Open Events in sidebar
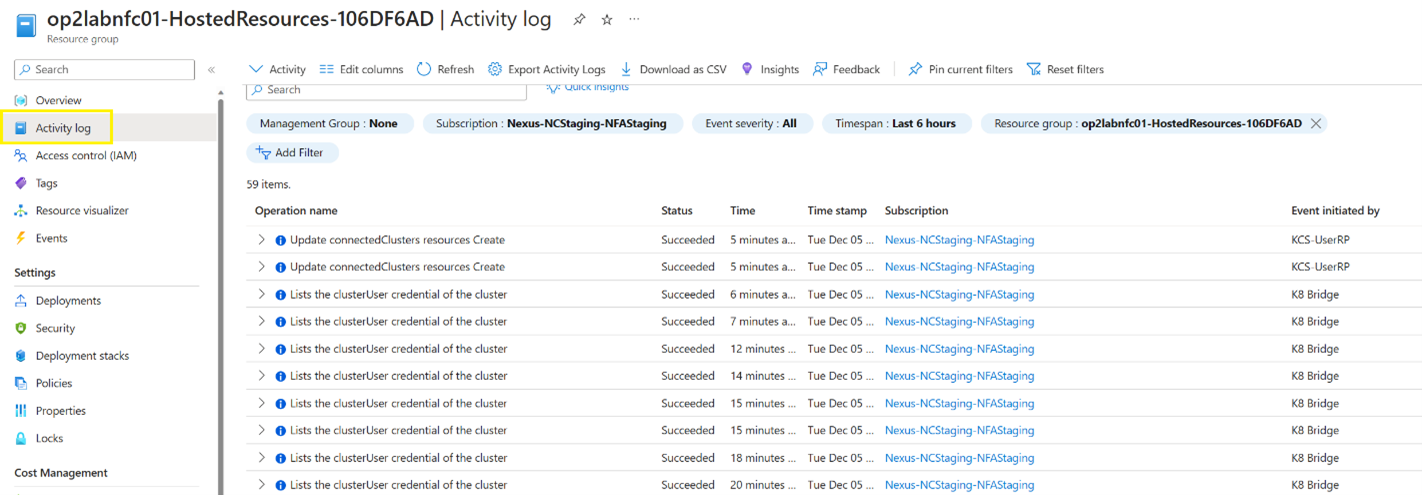The height and width of the screenshot is (495, 1422). tap(51, 238)
